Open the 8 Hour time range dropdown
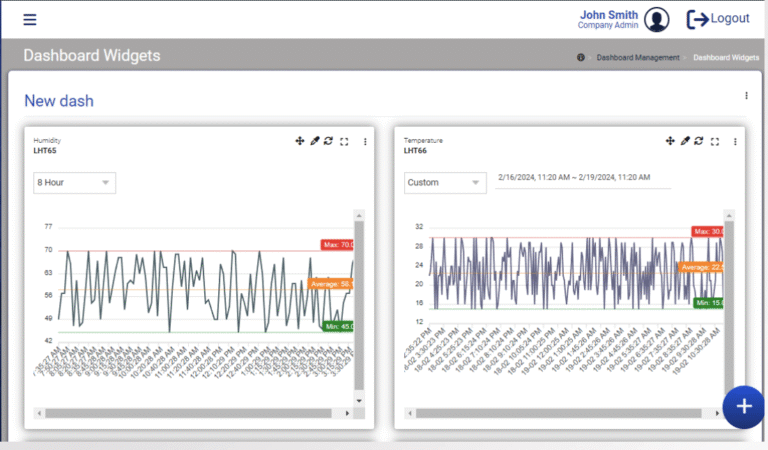Screen dimensions: 768x450 (x=74, y=183)
